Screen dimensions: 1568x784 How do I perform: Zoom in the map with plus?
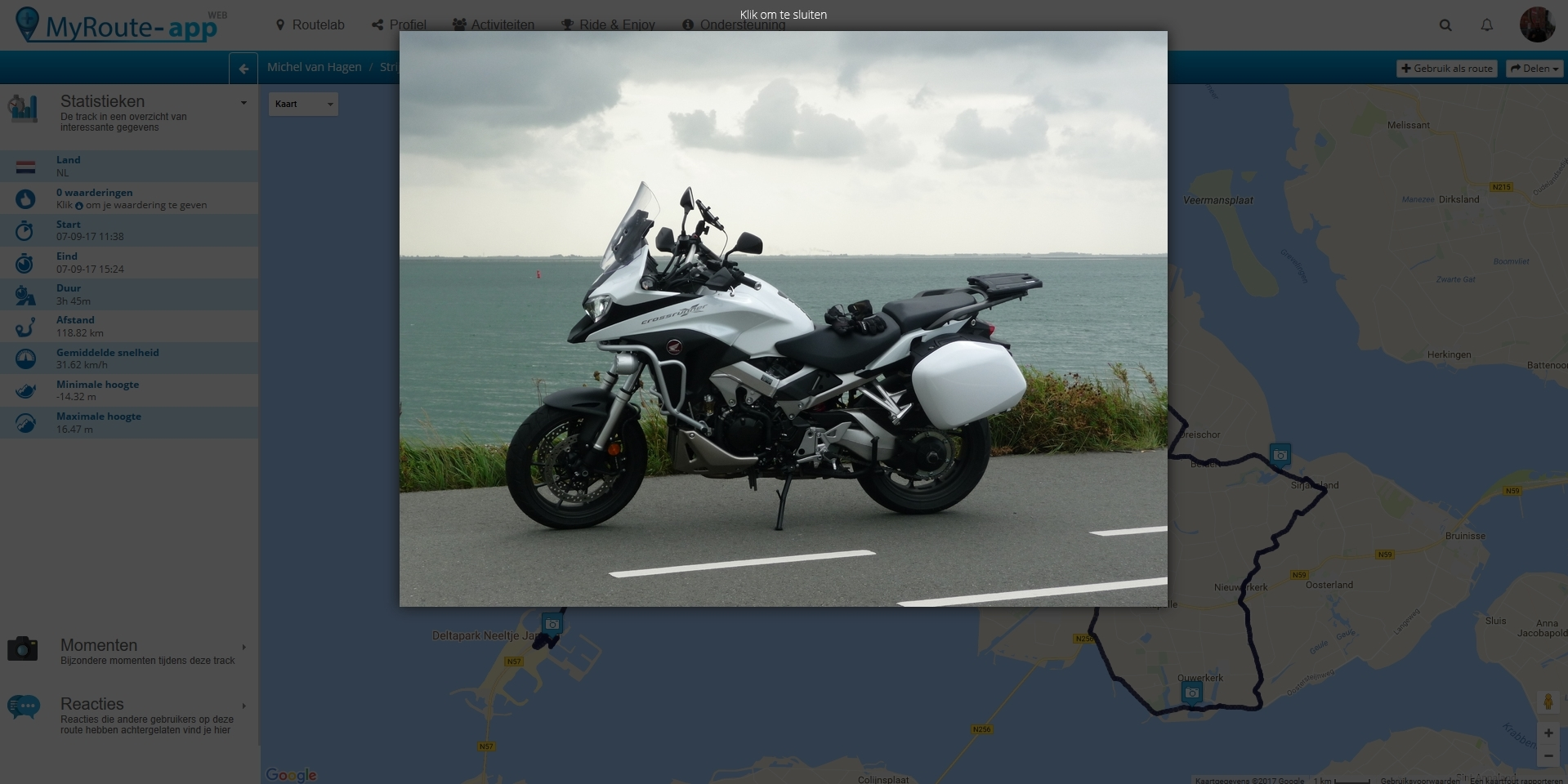click(x=1548, y=733)
